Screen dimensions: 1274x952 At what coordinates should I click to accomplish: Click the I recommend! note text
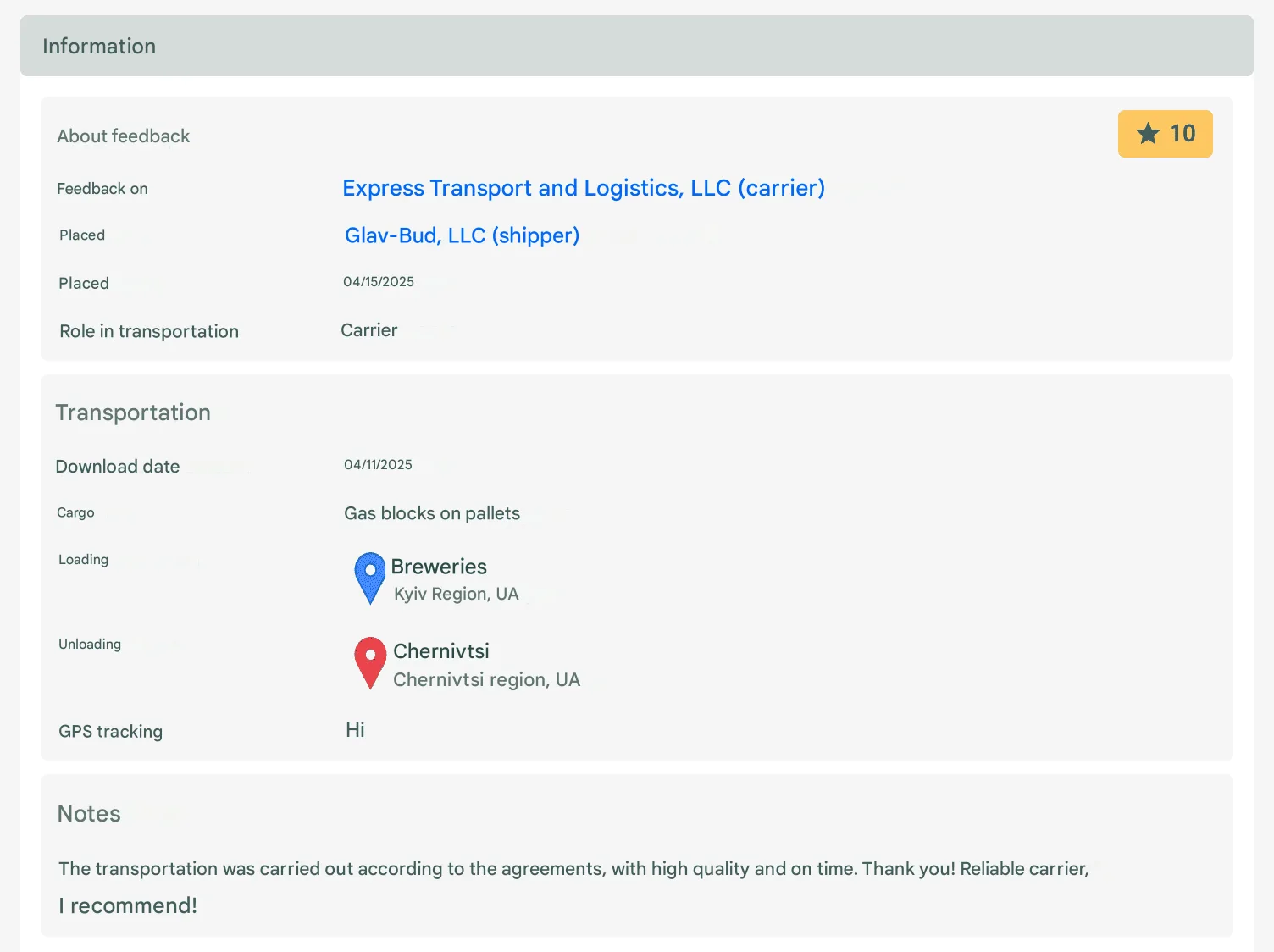(x=128, y=905)
